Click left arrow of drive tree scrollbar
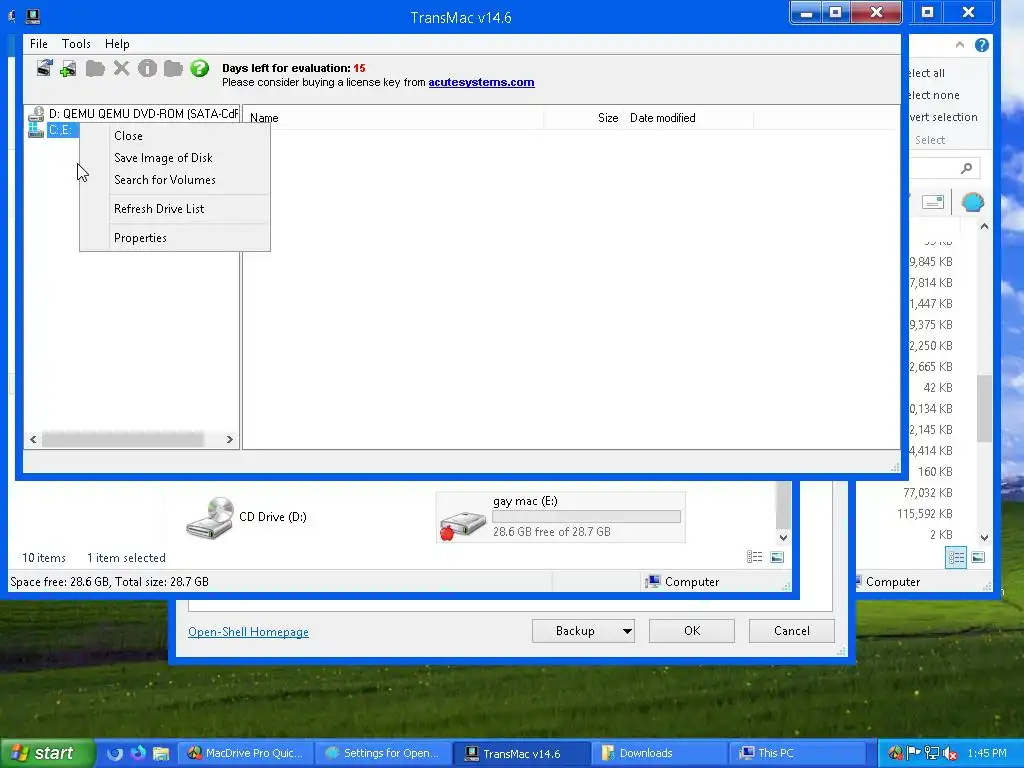Image resolution: width=1024 pixels, height=768 pixels. point(33,440)
